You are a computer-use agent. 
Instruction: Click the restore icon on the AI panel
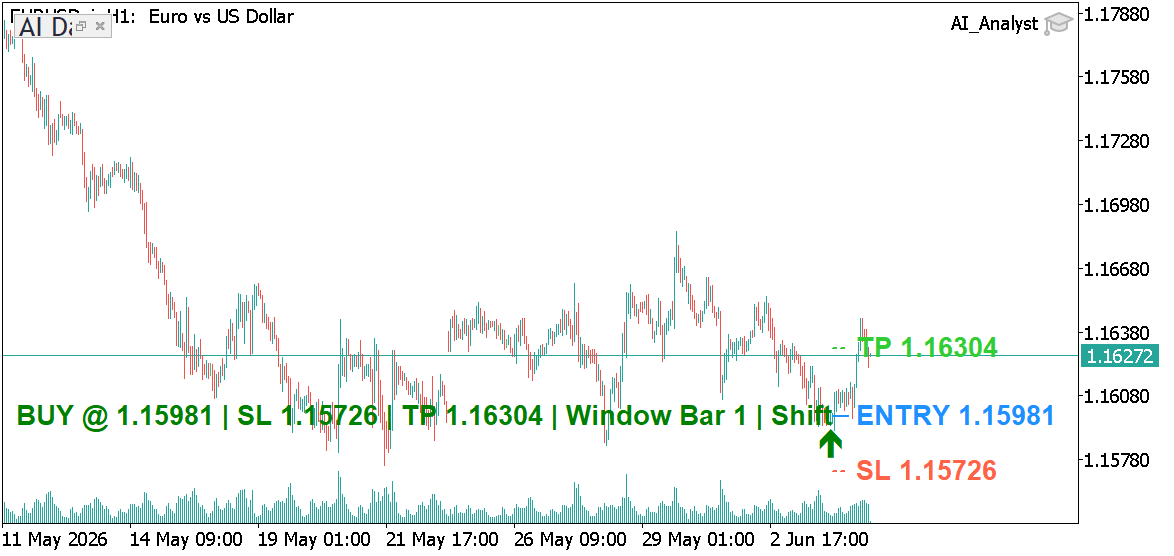[x=81, y=26]
